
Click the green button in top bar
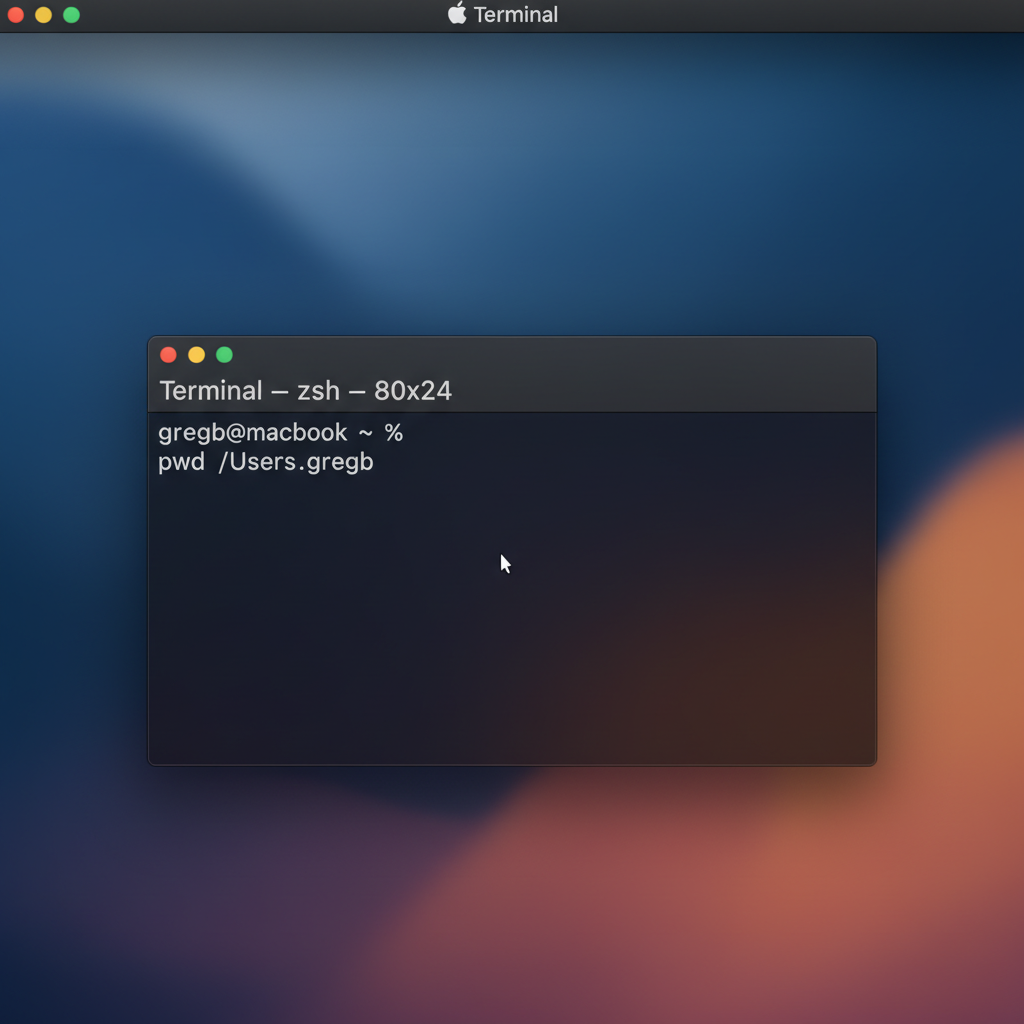tap(72, 14)
